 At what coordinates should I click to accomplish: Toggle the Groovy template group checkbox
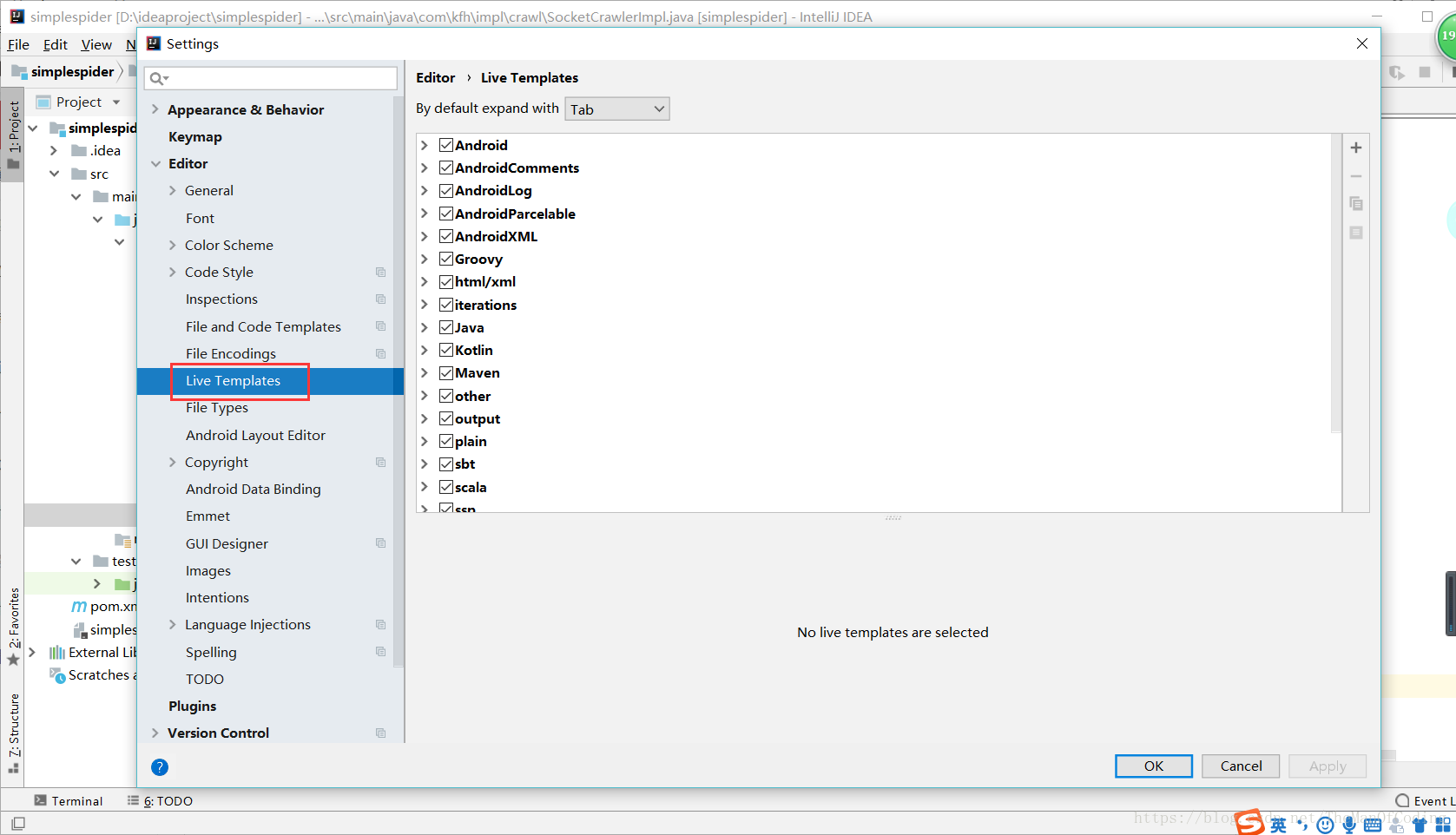(x=446, y=259)
